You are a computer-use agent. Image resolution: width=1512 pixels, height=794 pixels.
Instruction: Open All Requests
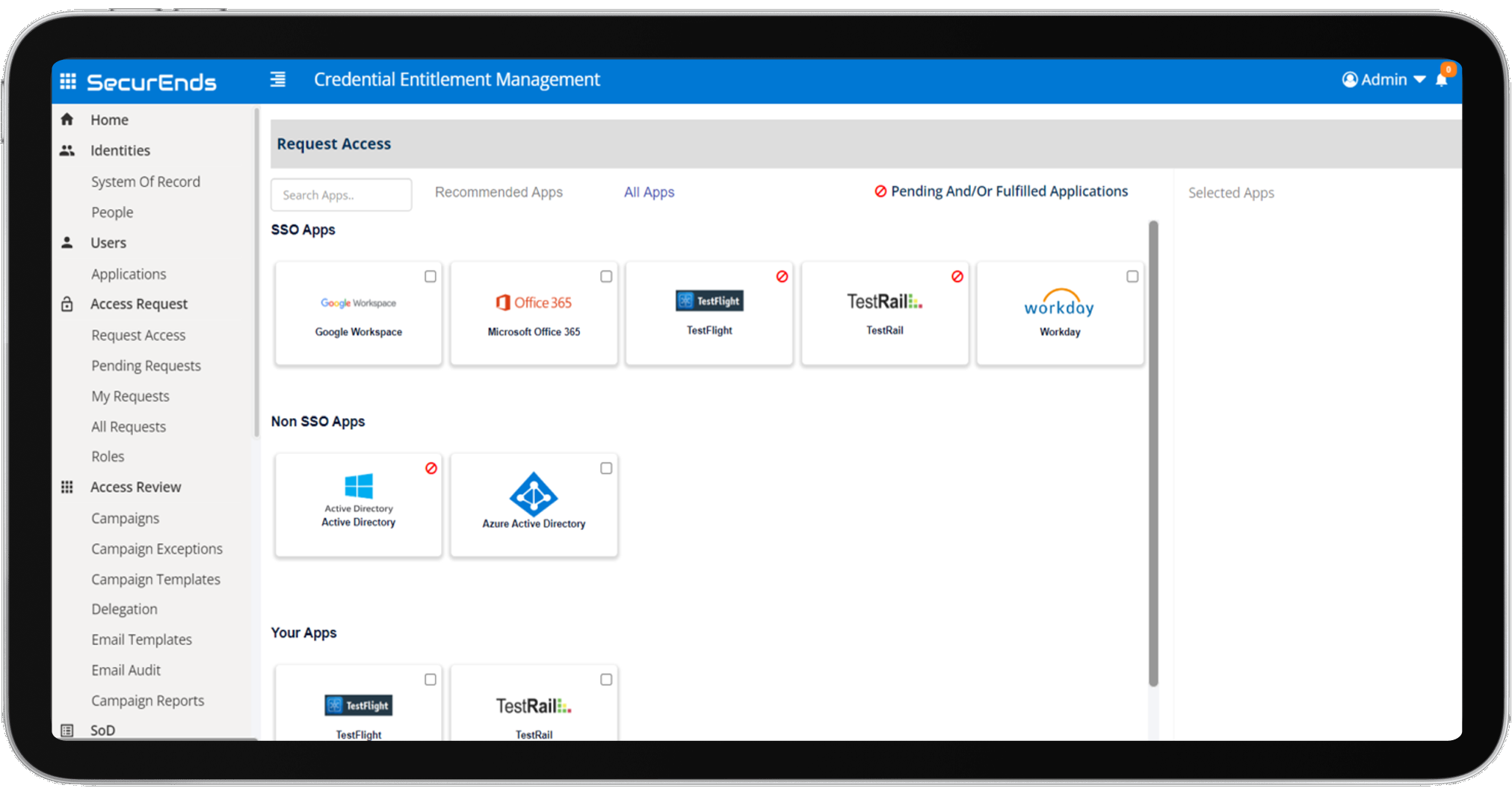(129, 427)
